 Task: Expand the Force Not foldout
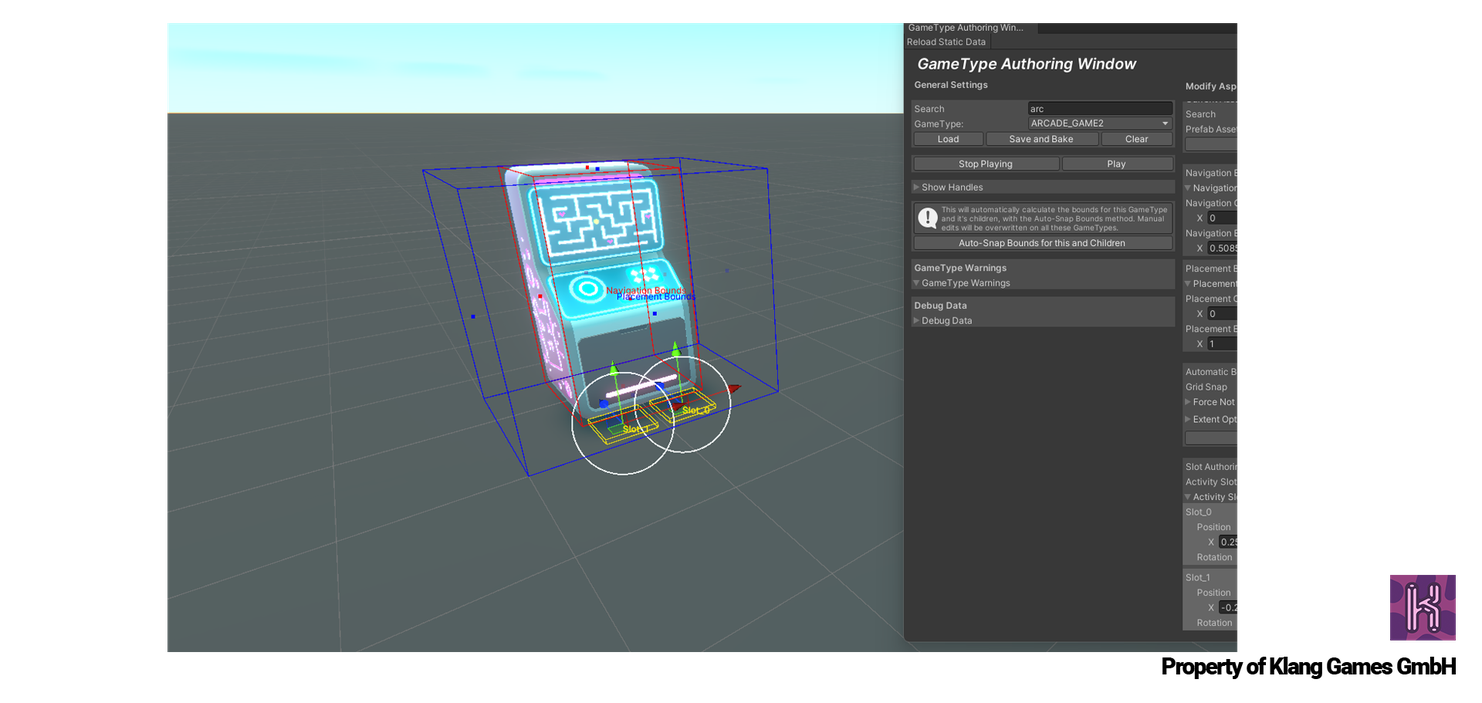click(1188, 402)
